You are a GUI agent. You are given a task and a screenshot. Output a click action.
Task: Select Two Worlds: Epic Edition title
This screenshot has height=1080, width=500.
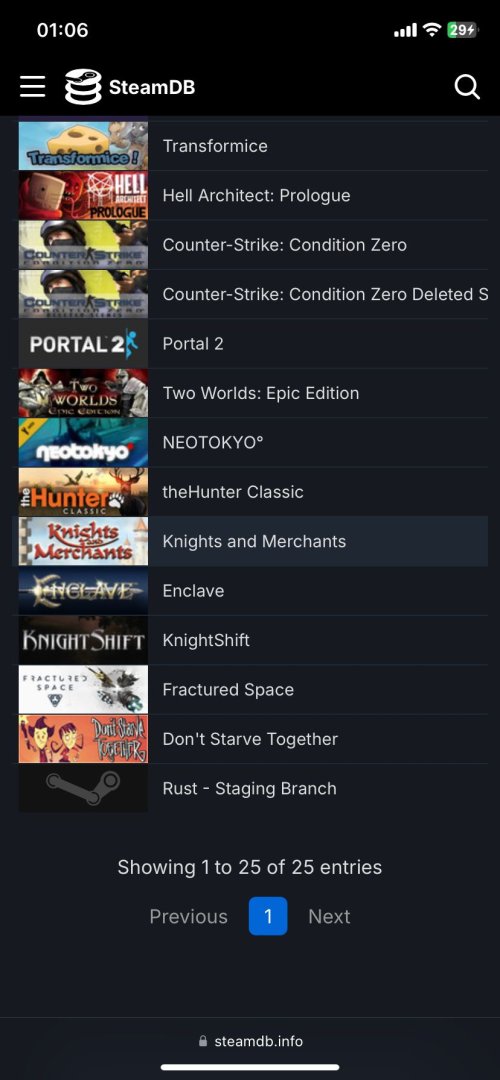260,393
